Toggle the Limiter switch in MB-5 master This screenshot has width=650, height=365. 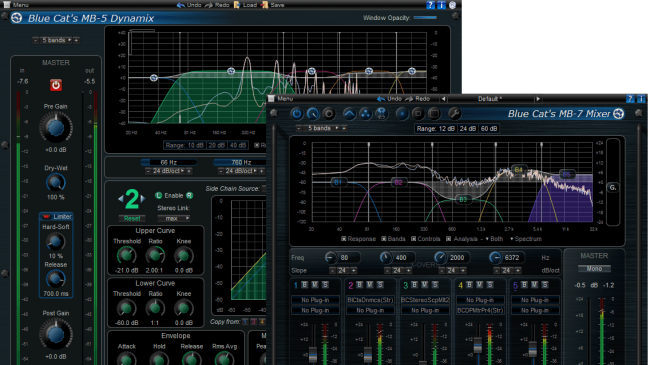click(46, 217)
